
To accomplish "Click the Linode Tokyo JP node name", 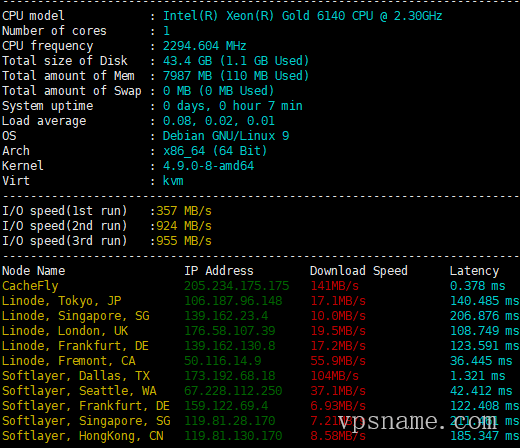I will point(62,301).
